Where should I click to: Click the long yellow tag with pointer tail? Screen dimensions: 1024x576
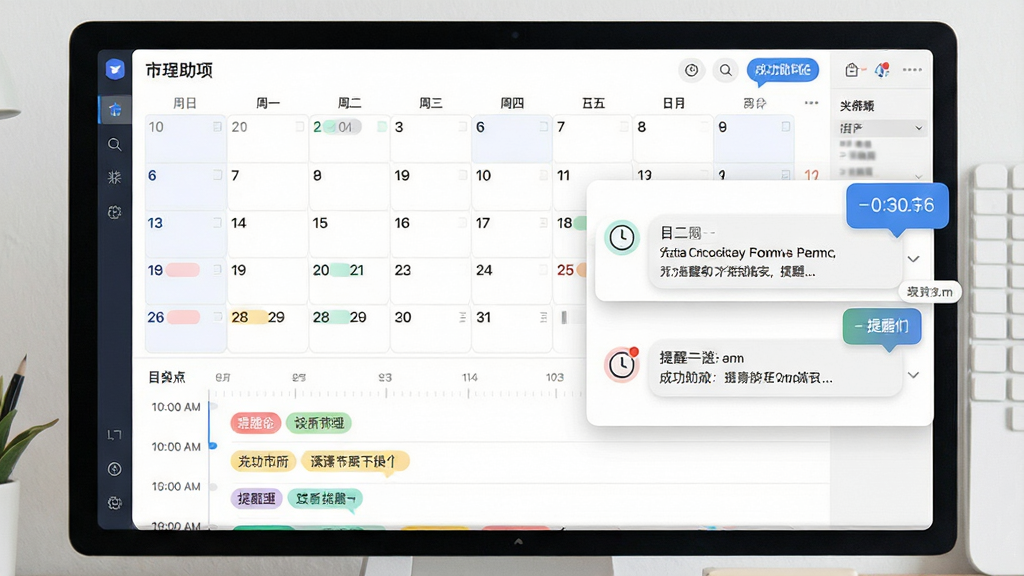[355, 462]
